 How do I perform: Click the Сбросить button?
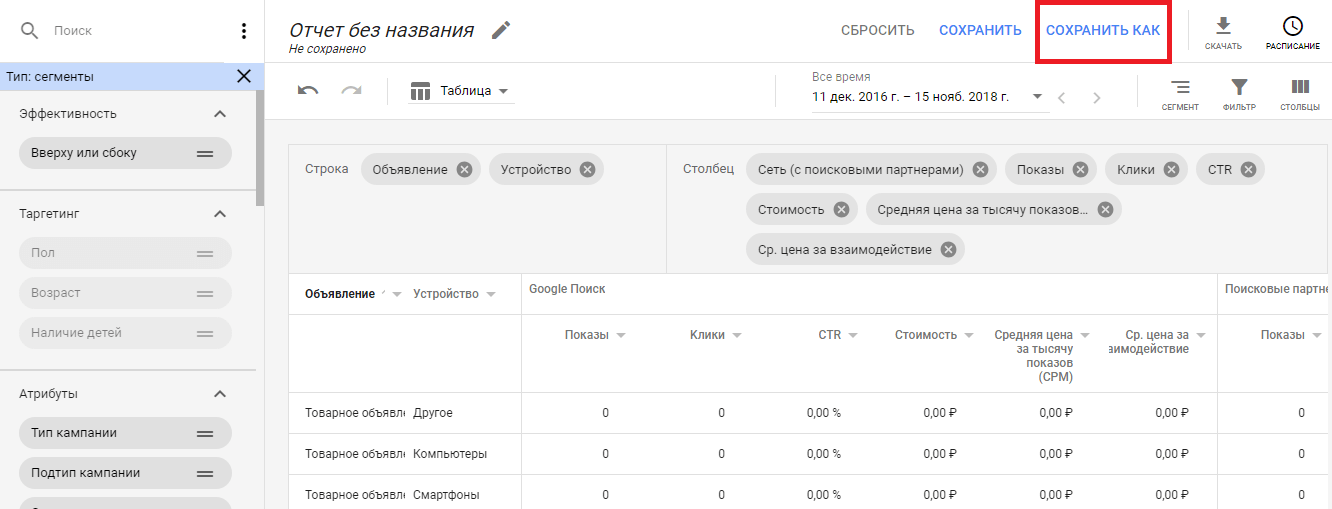[x=877, y=30]
